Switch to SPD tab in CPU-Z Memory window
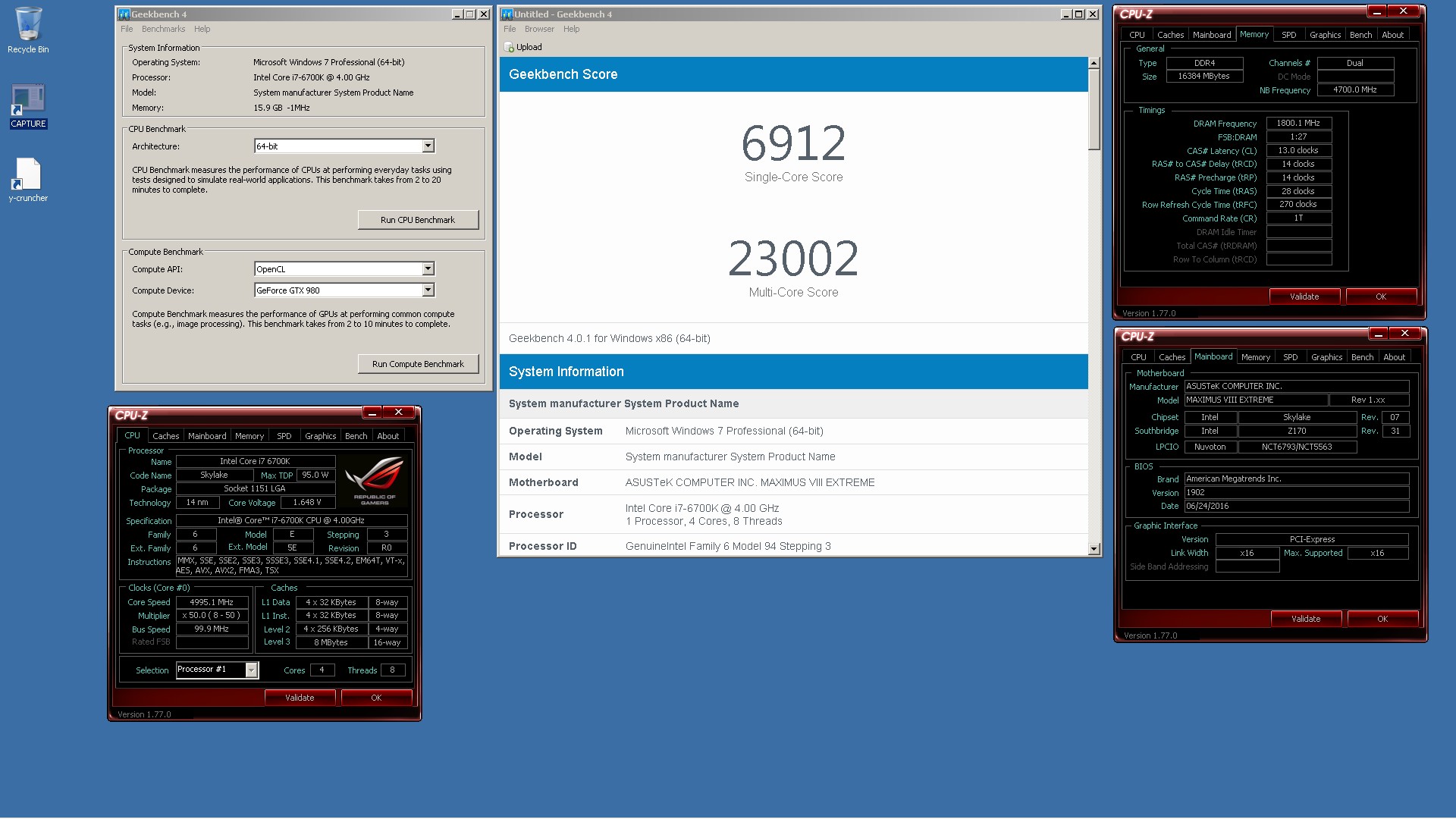Screen dimensions: 1456x819 (x=1288, y=35)
